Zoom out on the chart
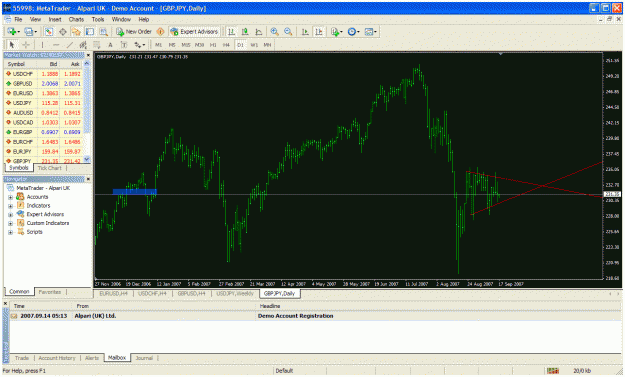Viewport: 625px width, 377px height. click(x=288, y=31)
